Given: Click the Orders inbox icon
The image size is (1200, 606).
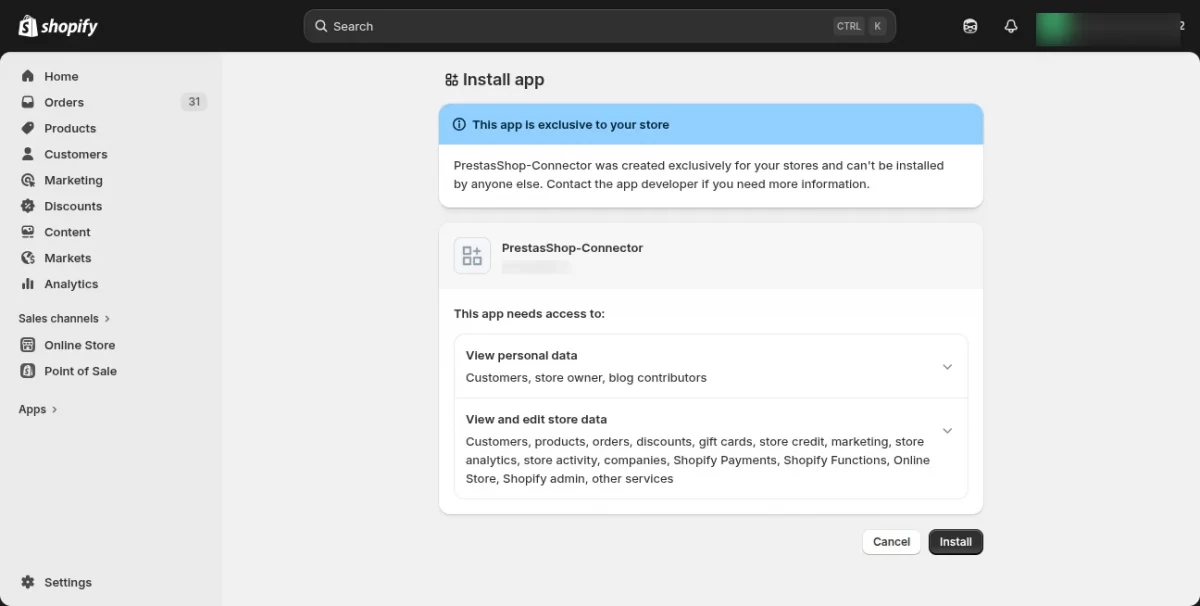Looking at the screenshot, I should coord(28,102).
